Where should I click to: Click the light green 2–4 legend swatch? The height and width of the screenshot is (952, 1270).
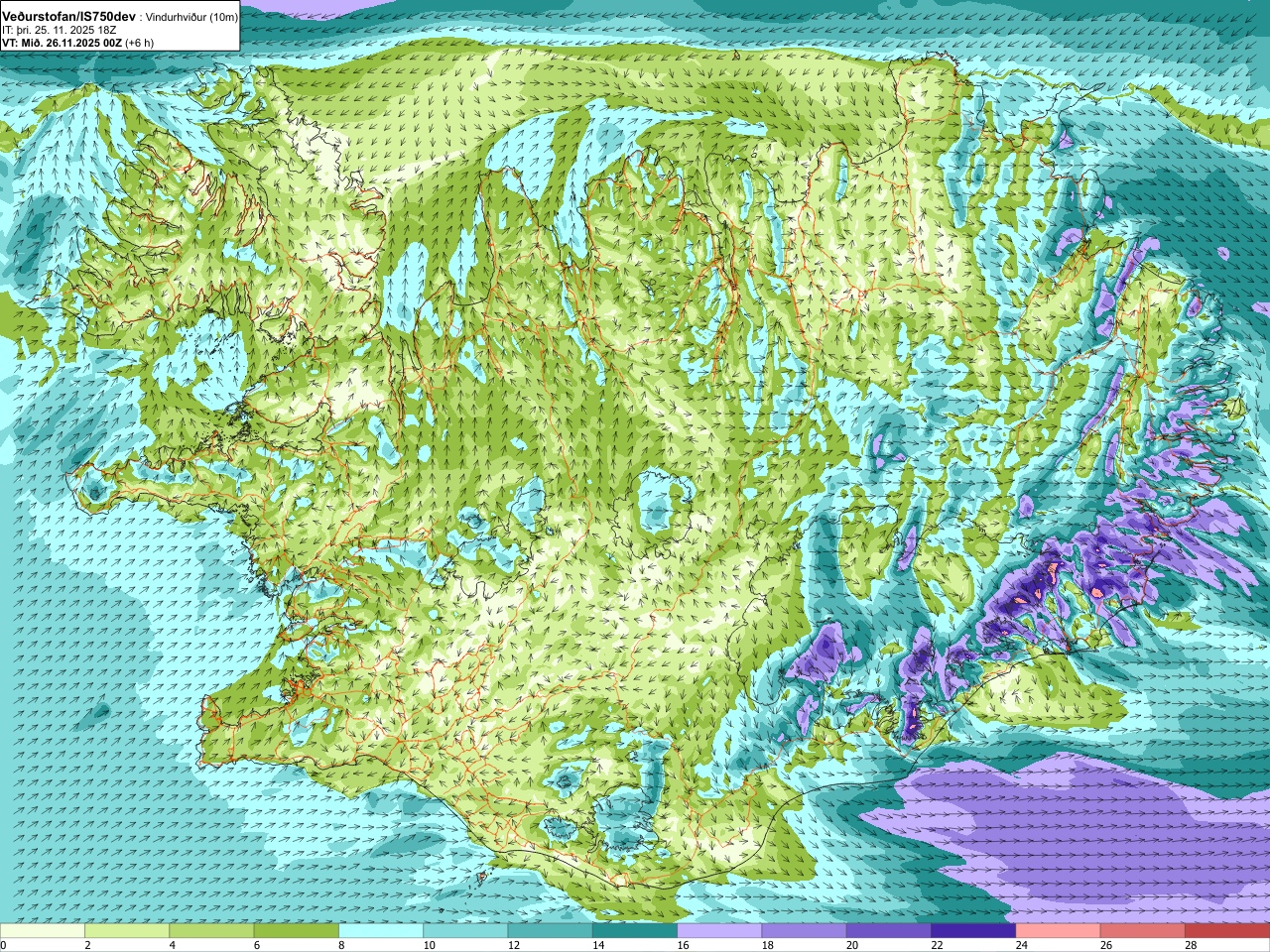tap(127, 931)
